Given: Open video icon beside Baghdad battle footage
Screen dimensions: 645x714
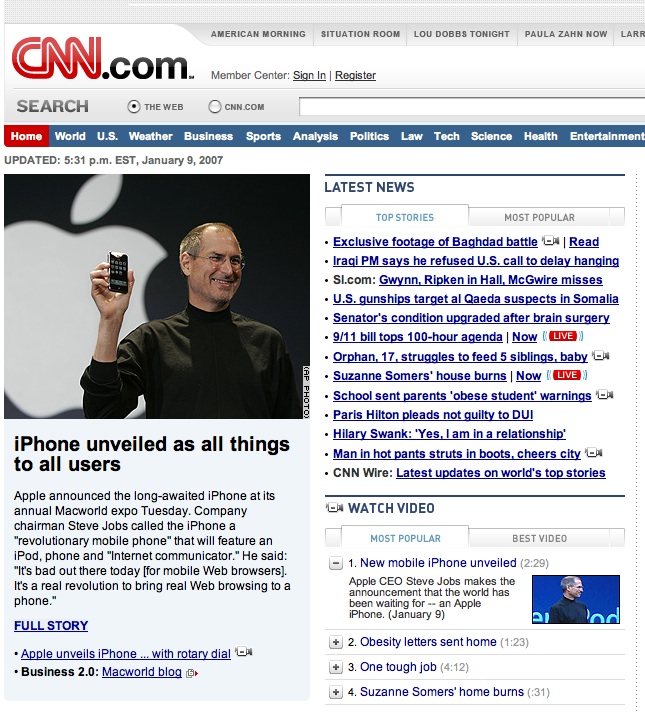Looking at the screenshot, I should (x=550, y=241).
